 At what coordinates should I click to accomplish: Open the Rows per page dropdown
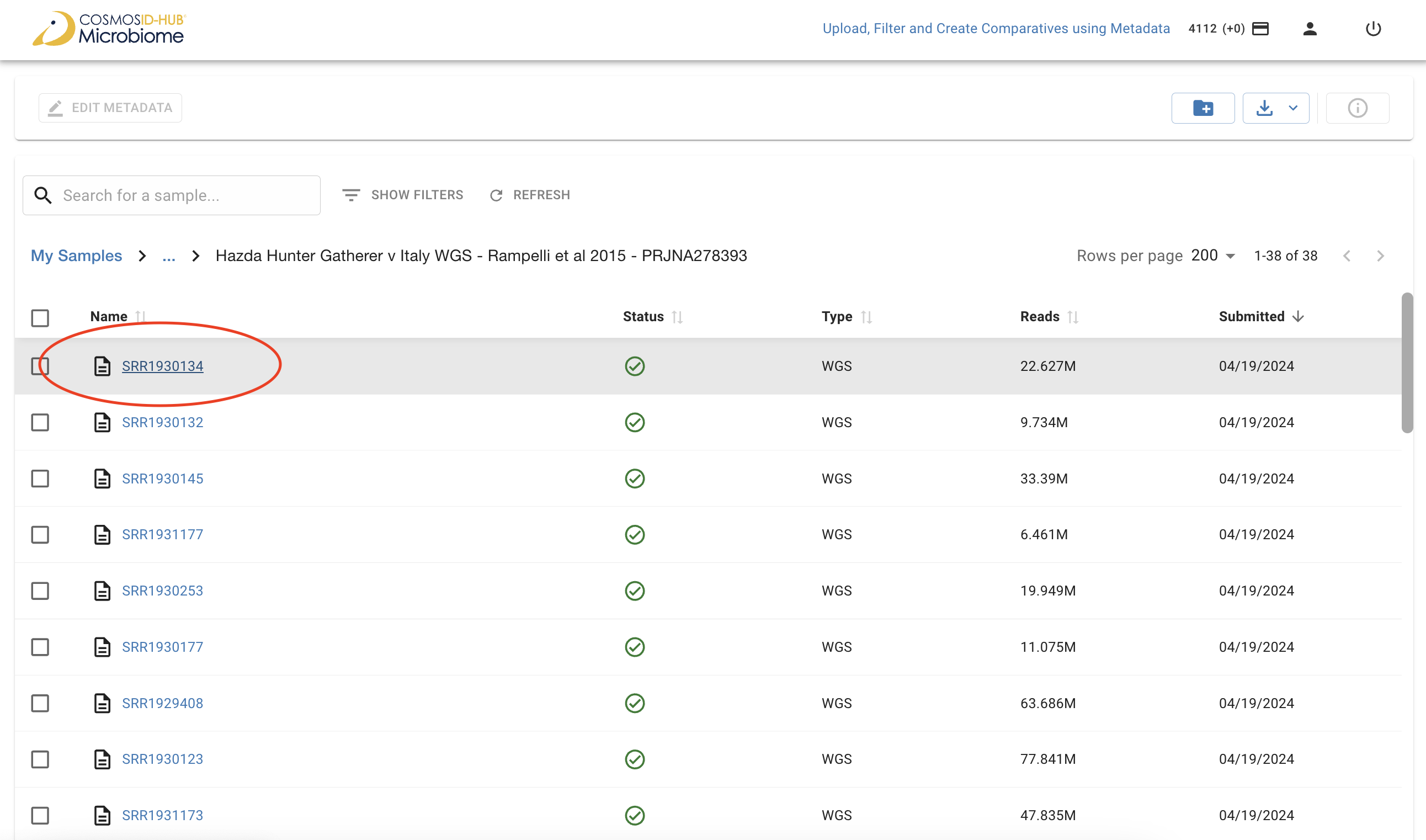(1212, 256)
